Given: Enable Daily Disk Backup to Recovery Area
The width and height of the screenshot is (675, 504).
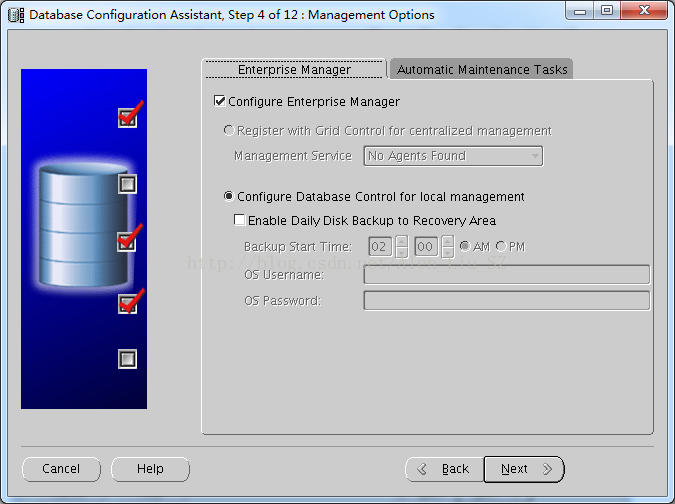Looking at the screenshot, I should [239, 220].
